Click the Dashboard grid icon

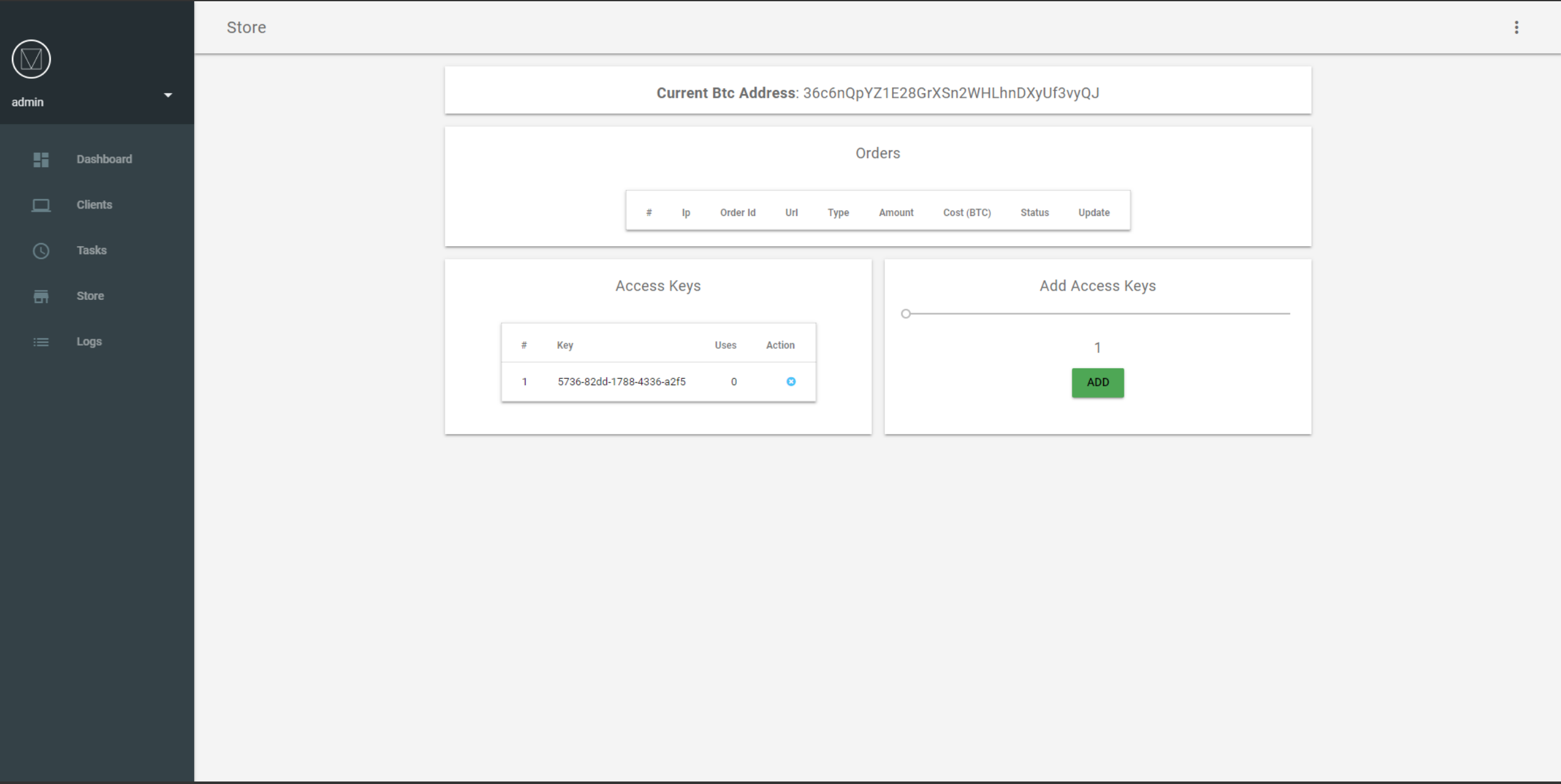pyautogui.click(x=41, y=160)
